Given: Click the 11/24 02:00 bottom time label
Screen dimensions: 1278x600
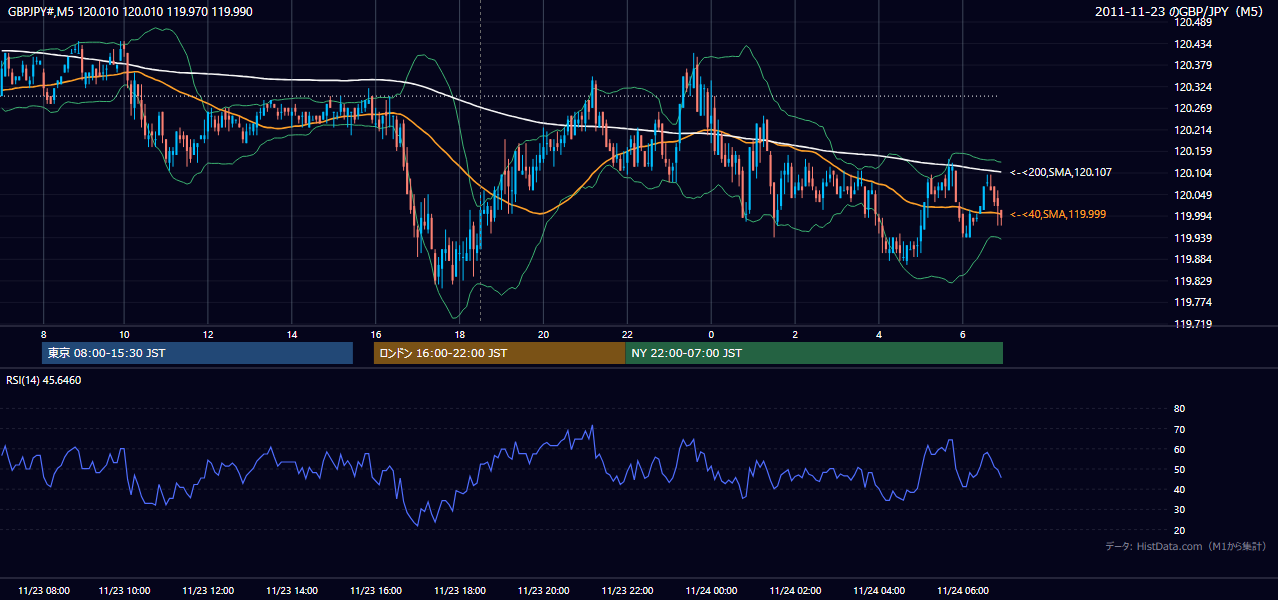Looking at the screenshot, I should (795, 590).
